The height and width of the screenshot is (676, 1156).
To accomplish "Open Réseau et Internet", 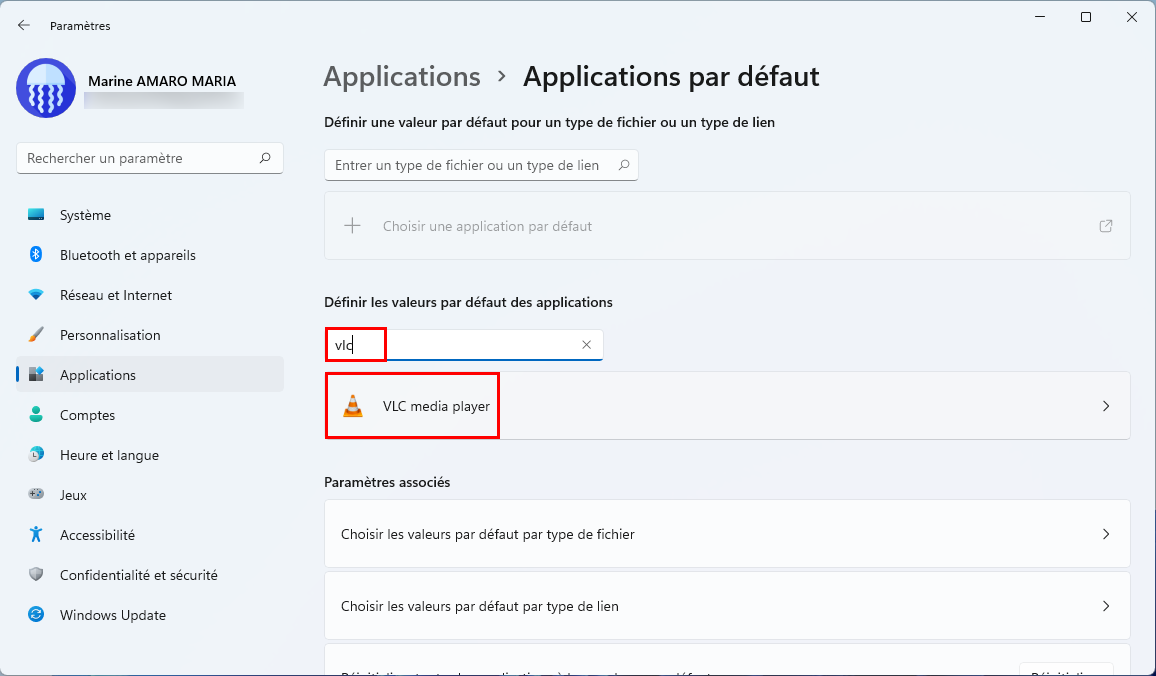I will (x=150, y=295).
